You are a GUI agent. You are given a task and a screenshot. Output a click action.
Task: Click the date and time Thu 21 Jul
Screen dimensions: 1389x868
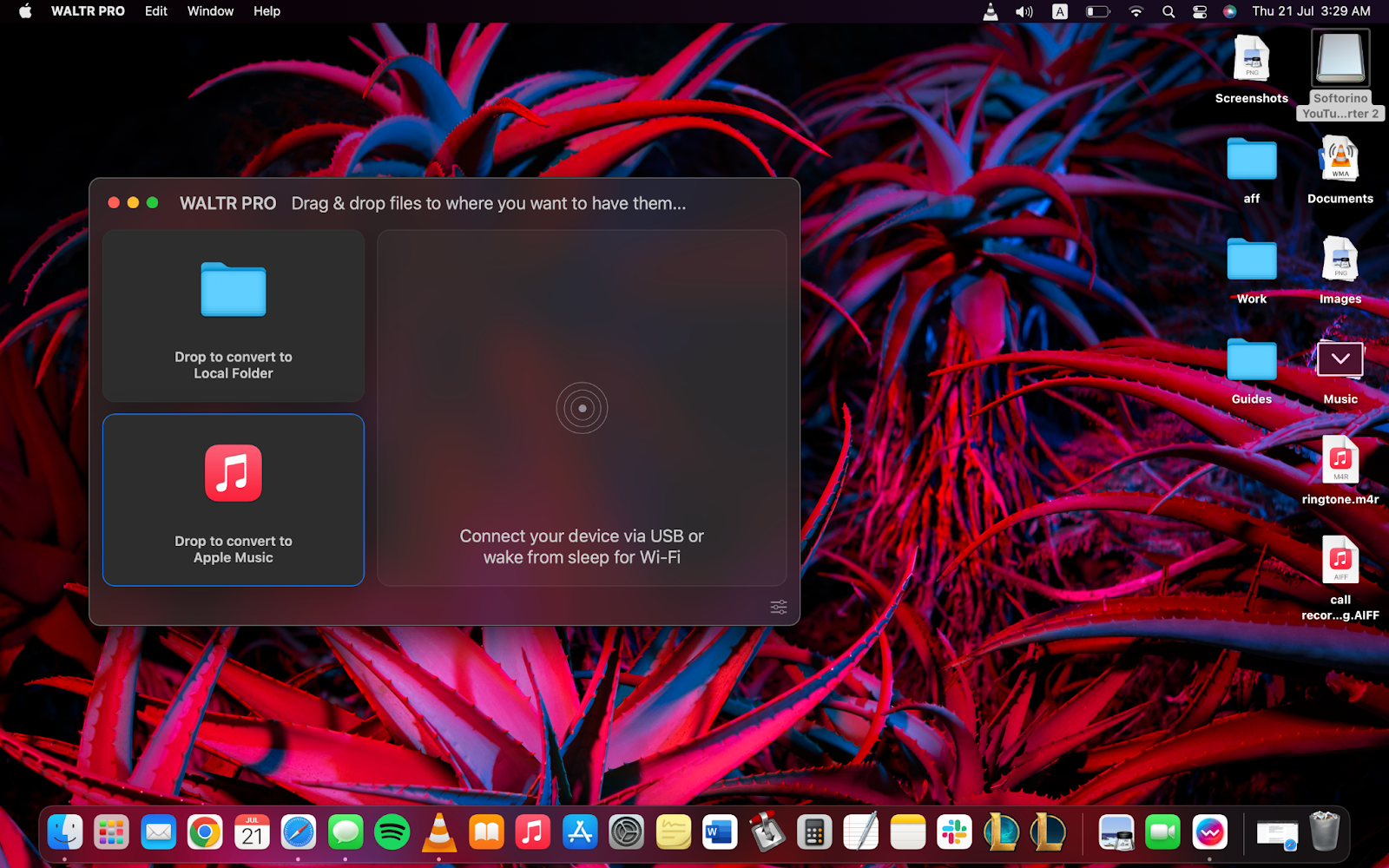click(x=1311, y=11)
